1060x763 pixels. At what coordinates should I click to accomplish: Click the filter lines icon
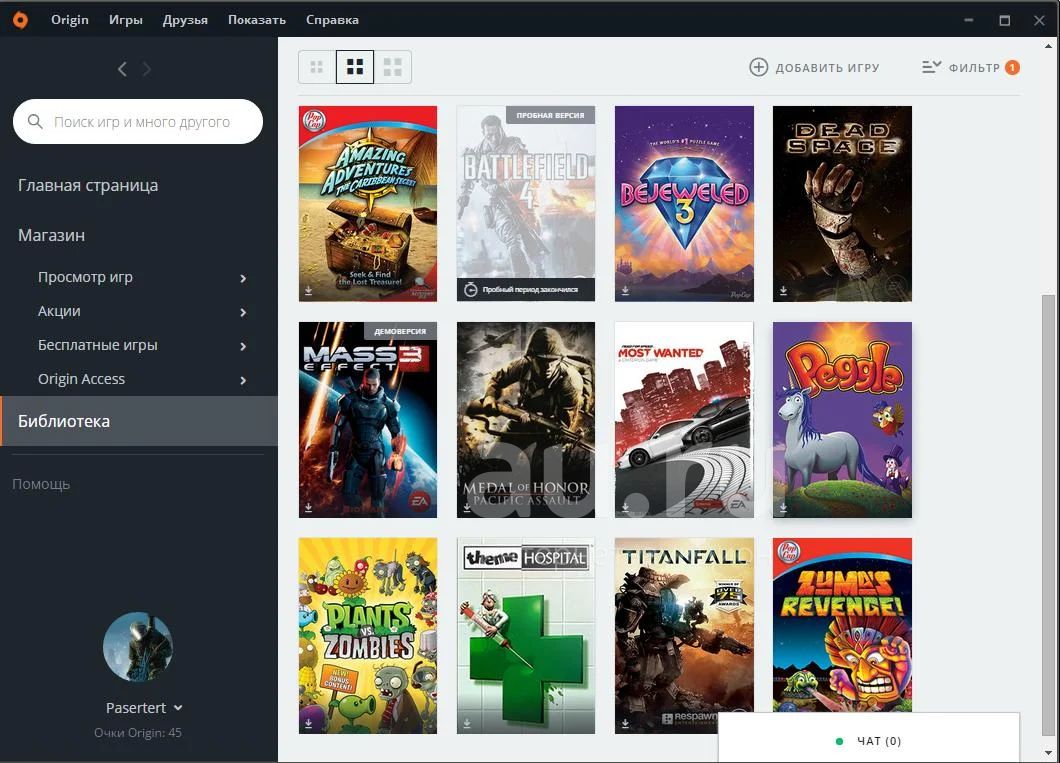point(931,67)
